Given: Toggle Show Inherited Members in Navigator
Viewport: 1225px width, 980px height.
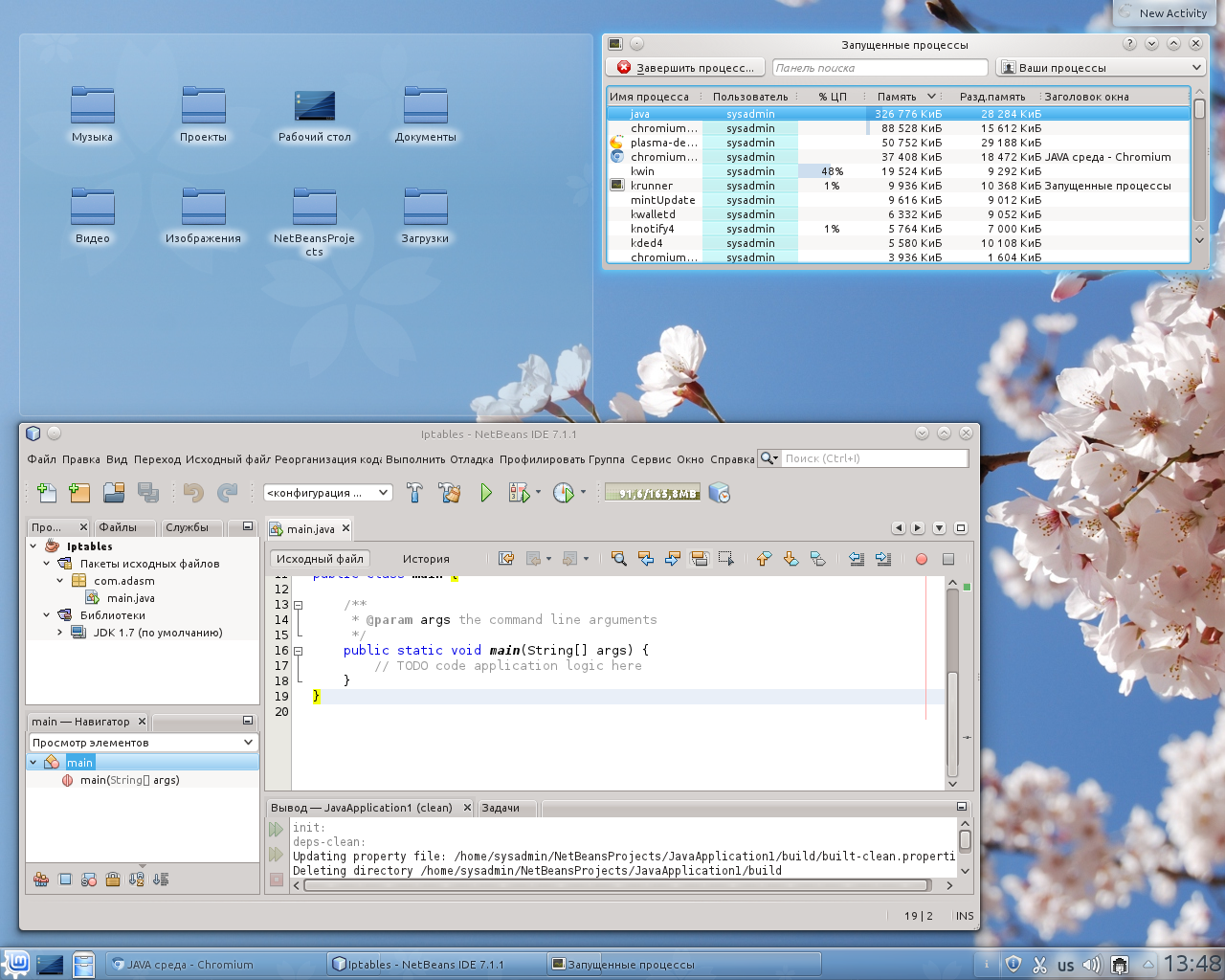Looking at the screenshot, I should pyautogui.click(x=41, y=880).
